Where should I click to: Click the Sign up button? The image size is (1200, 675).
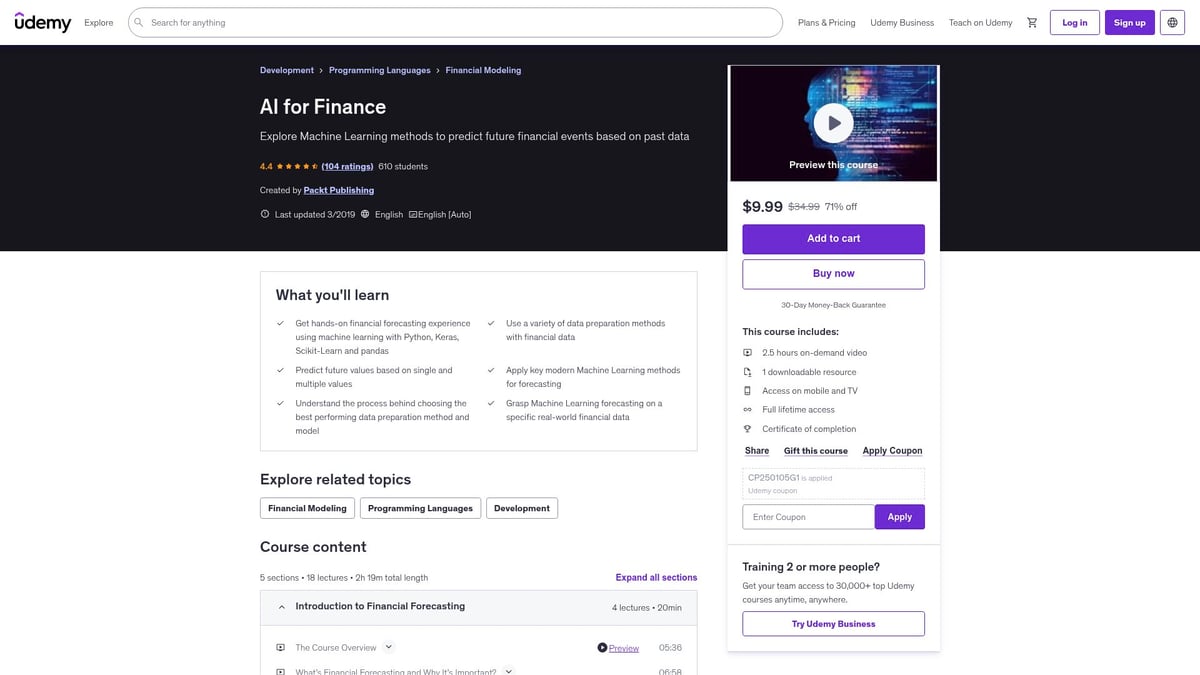click(x=1130, y=22)
